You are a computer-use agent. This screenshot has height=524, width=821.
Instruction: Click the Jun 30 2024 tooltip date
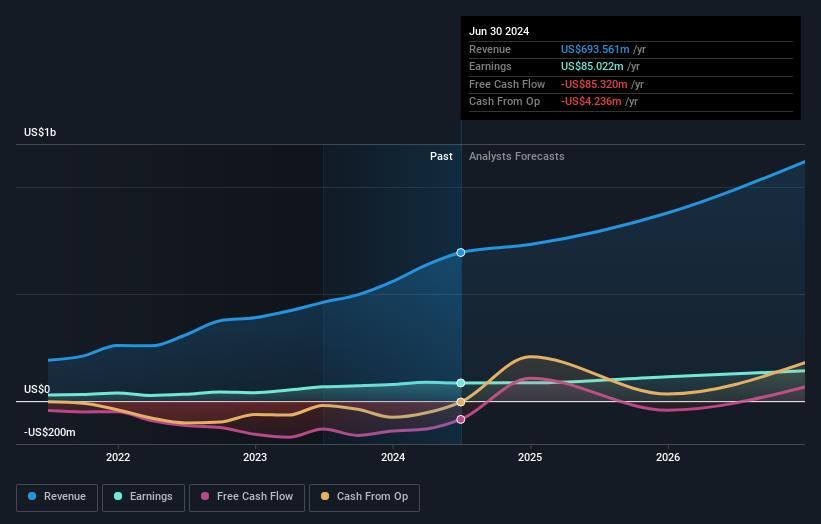pos(499,31)
